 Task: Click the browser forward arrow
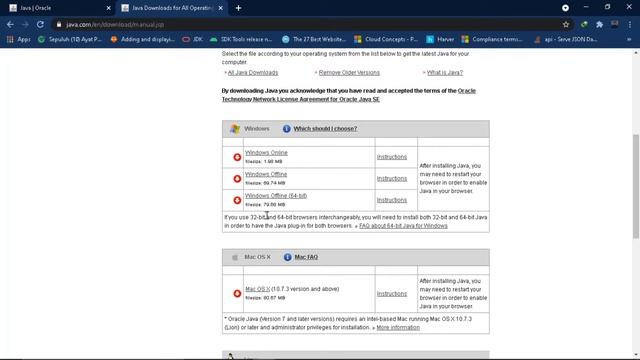[x=25, y=24]
